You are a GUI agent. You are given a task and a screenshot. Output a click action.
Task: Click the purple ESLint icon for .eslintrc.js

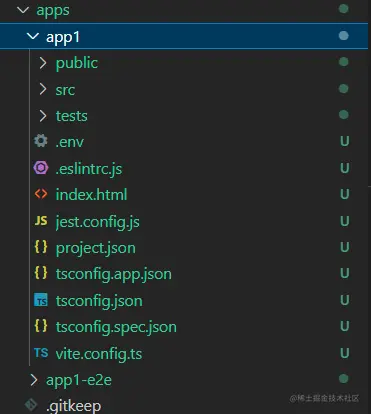41,168
